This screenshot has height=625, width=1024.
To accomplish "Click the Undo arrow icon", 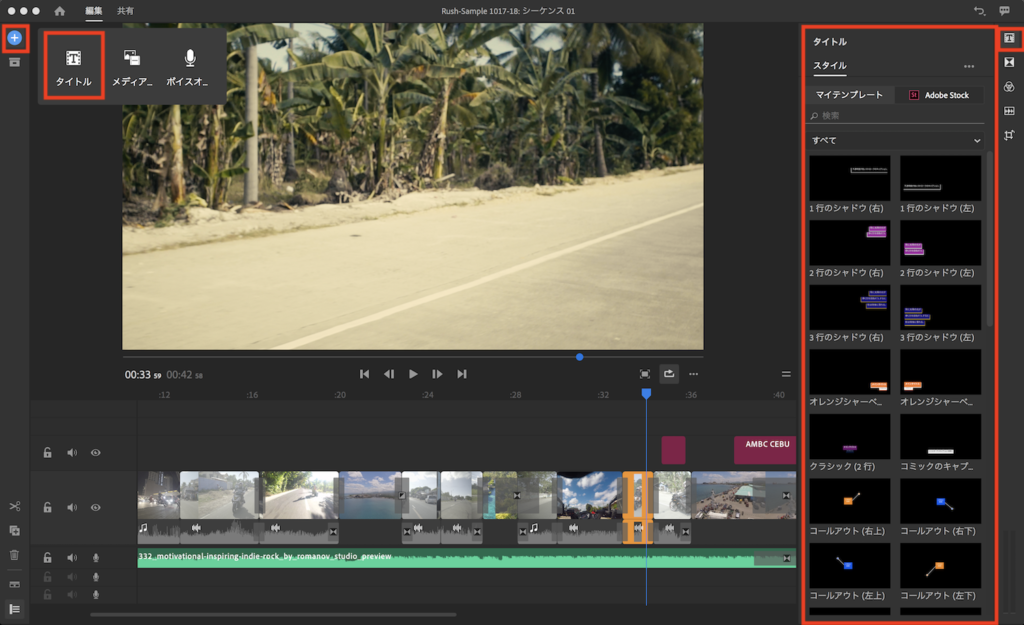I will pos(978,11).
